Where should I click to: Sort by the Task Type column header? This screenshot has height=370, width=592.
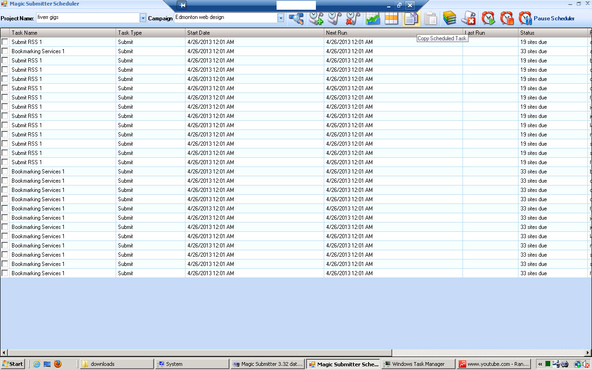point(151,33)
